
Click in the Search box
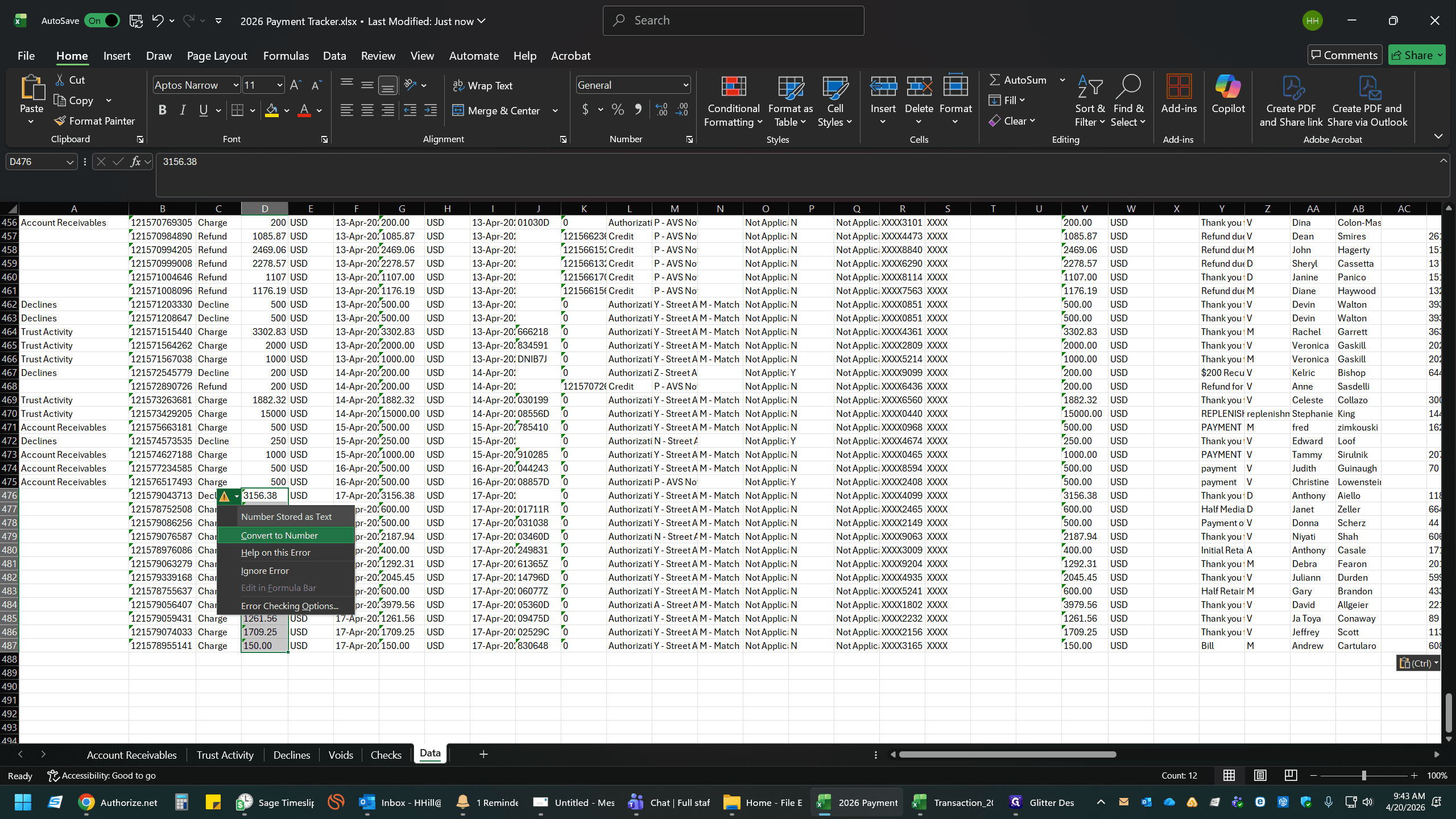[x=733, y=20]
